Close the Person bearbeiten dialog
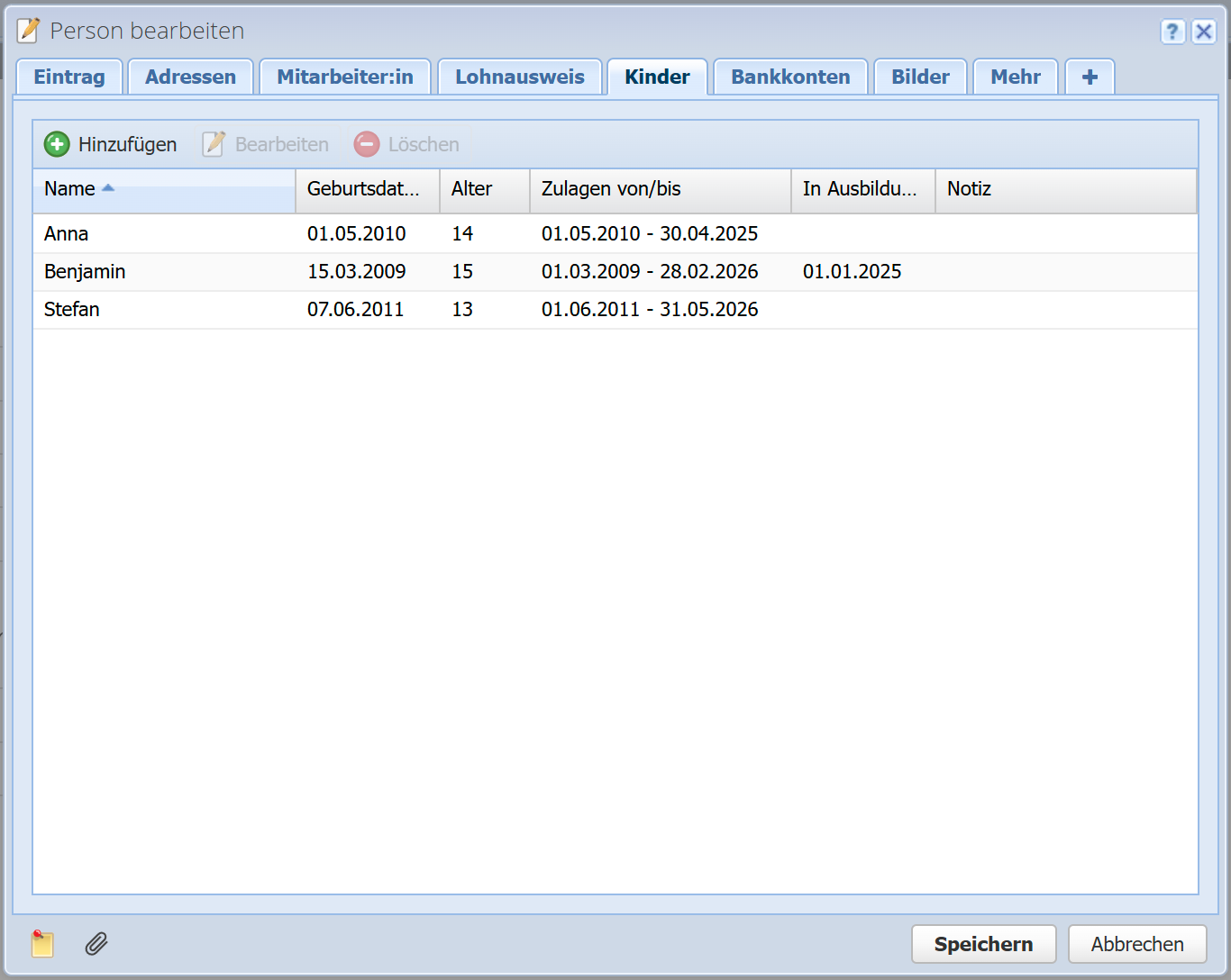 click(x=1203, y=32)
